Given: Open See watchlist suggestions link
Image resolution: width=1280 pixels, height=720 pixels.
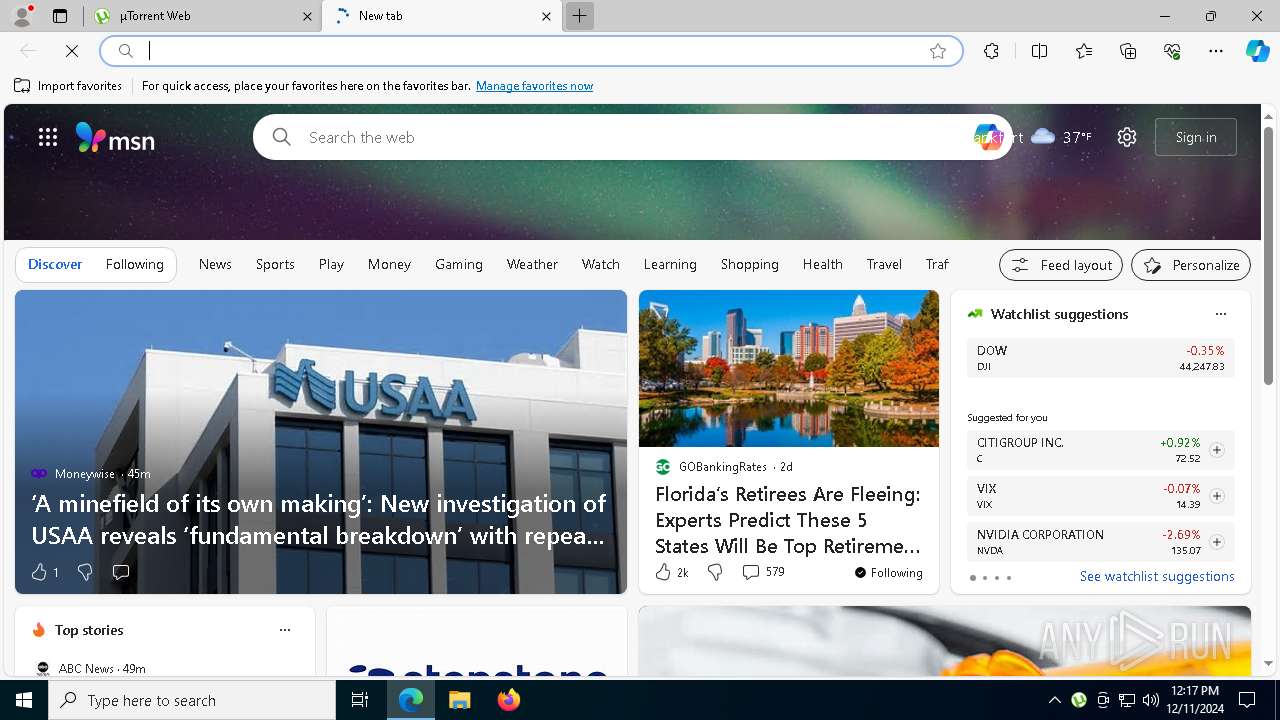Looking at the screenshot, I should [1157, 576].
